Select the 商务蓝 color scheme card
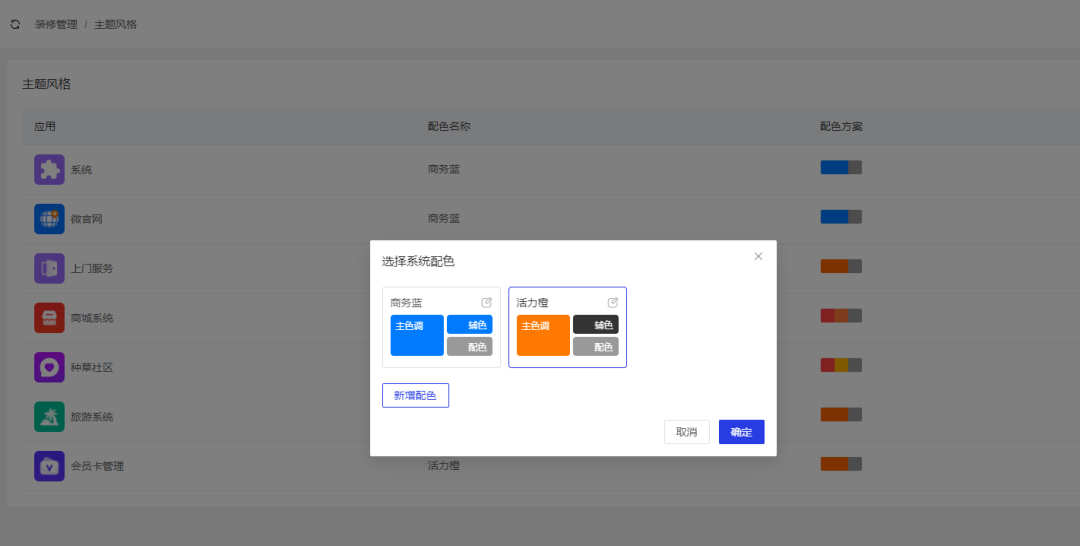The height and width of the screenshot is (546, 1080). (442, 327)
